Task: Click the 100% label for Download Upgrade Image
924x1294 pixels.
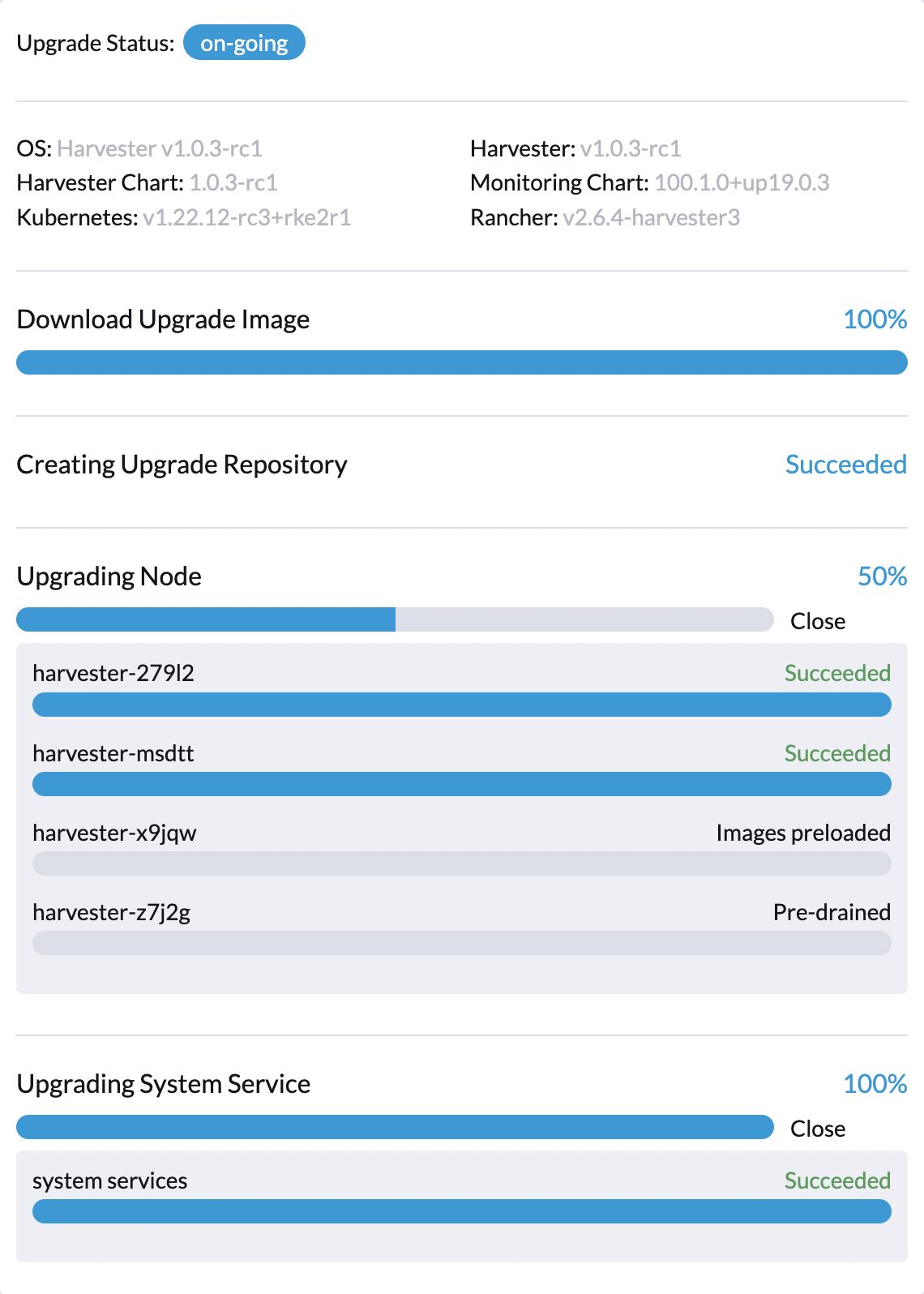Action: pyautogui.click(x=875, y=319)
